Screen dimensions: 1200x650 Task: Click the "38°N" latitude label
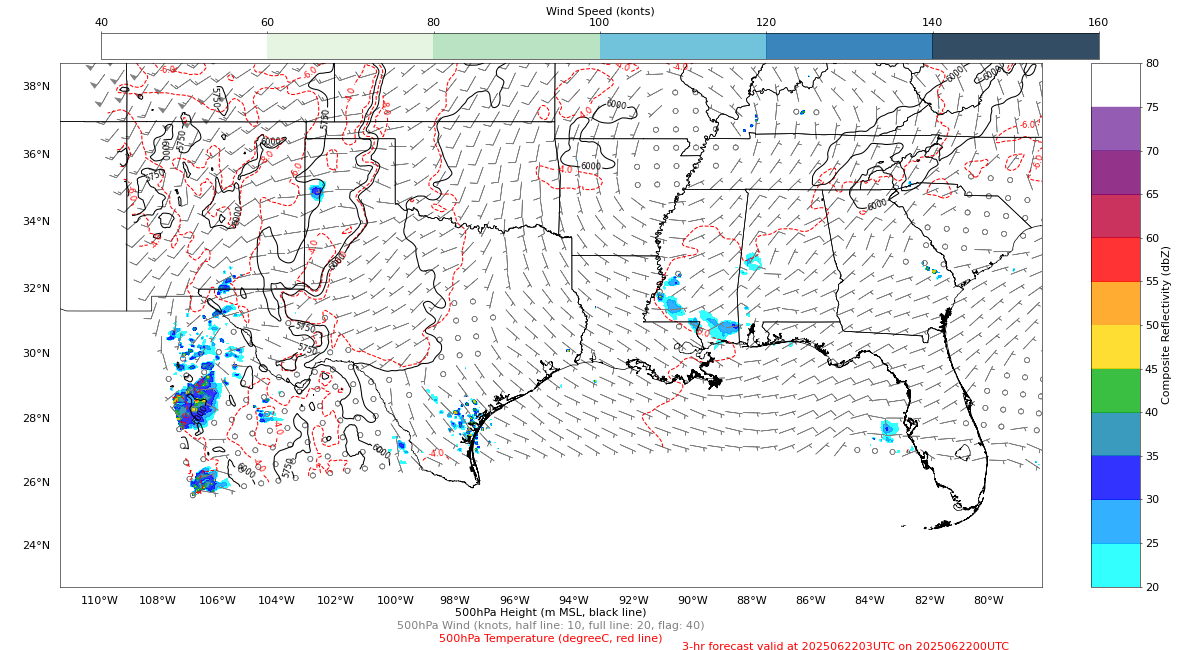pos(36,86)
